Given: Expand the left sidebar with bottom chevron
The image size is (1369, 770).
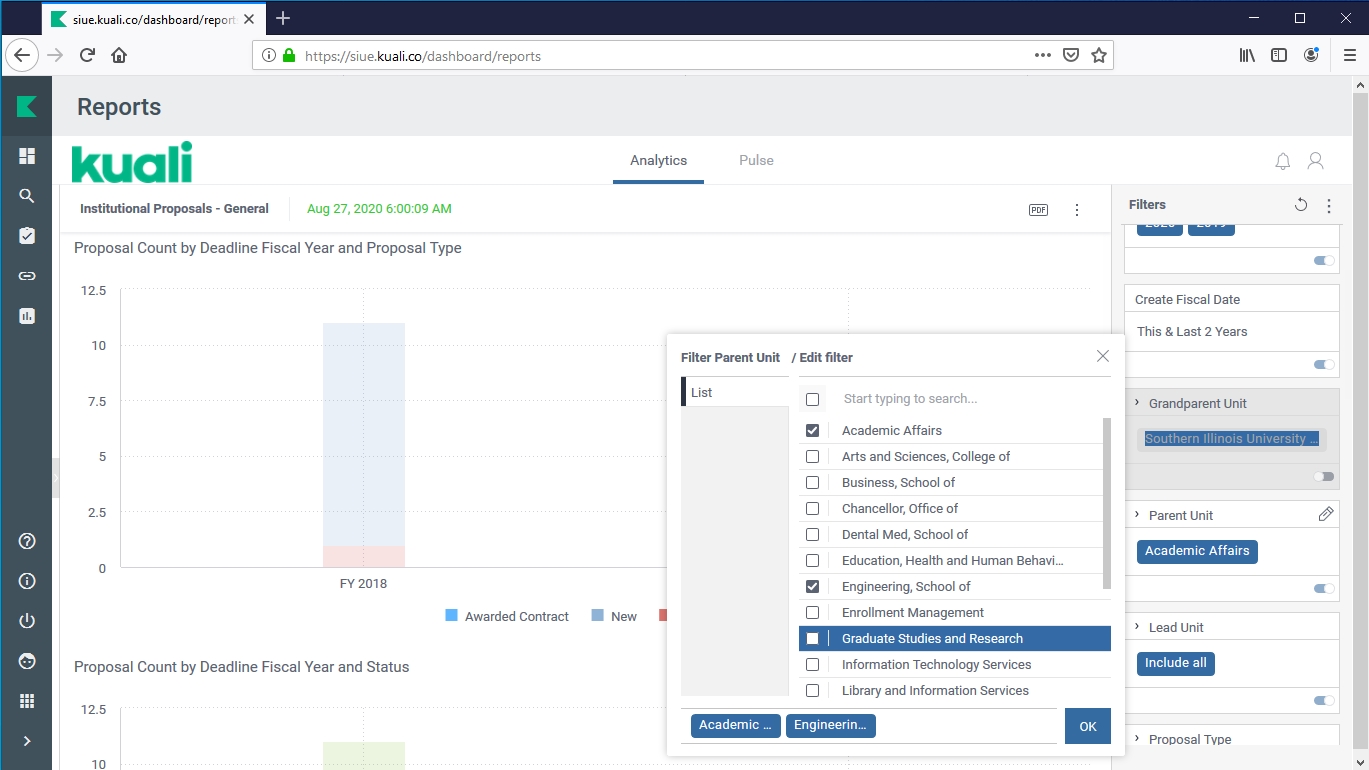Looking at the screenshot, I should (27, 741).
